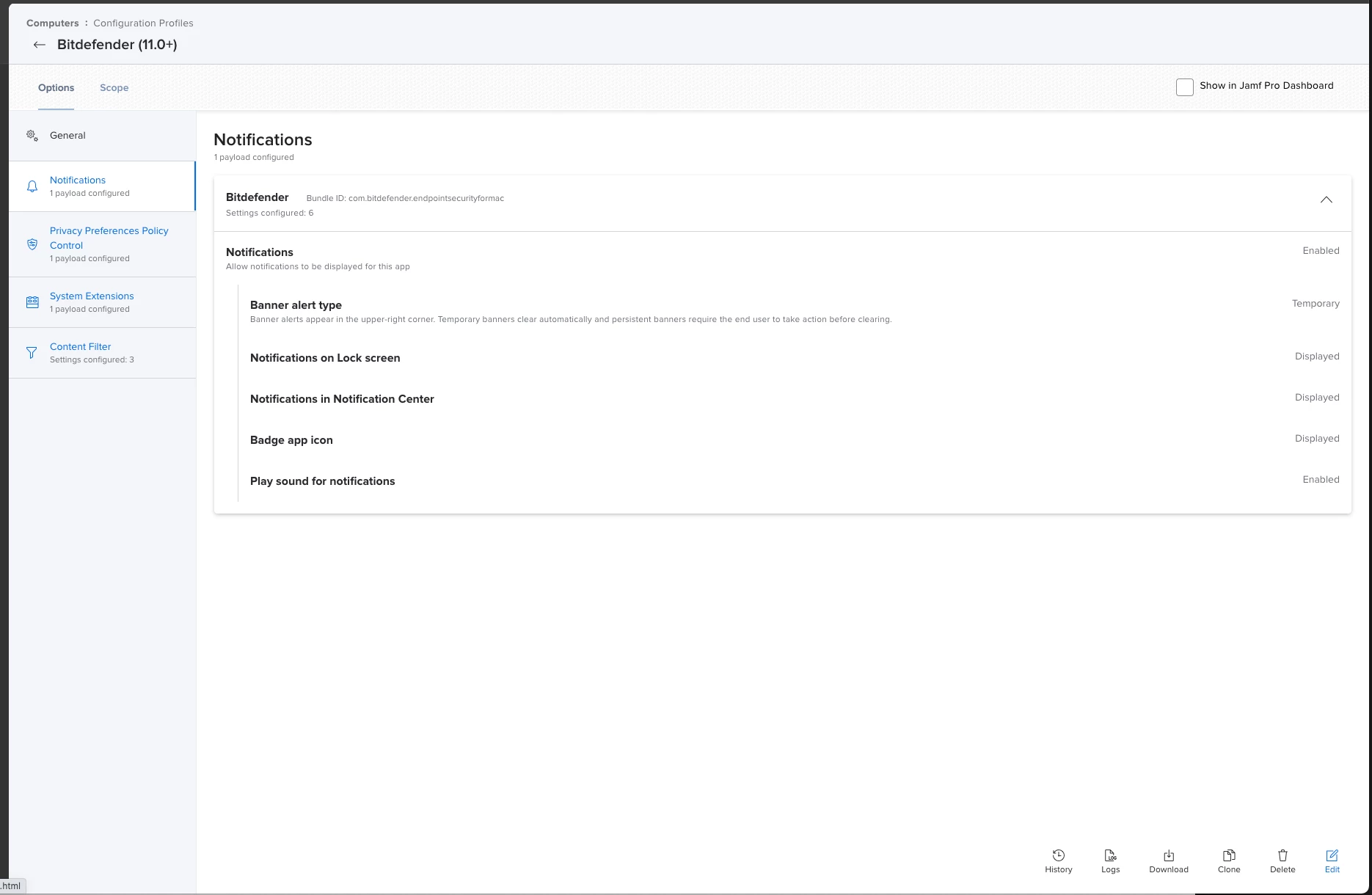Click 'Allow notifications to be displayed' description
Viewport: 1372px width, 895px height.
click(318, 266)
